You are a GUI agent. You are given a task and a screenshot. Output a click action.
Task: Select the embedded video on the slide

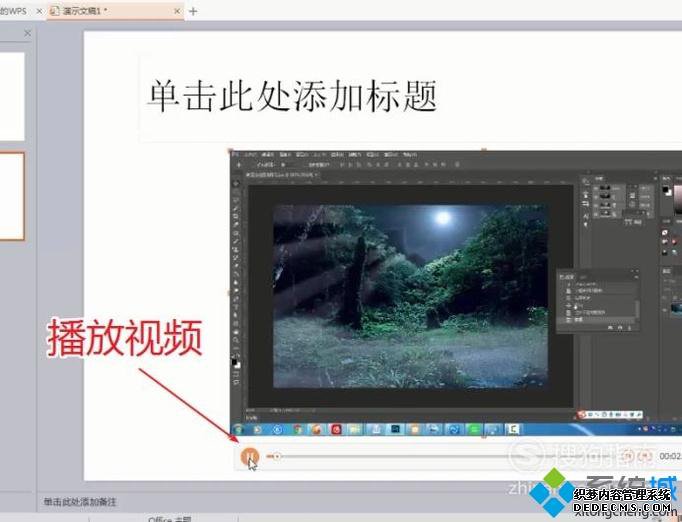pyautogui.click(x=456, y=294)
